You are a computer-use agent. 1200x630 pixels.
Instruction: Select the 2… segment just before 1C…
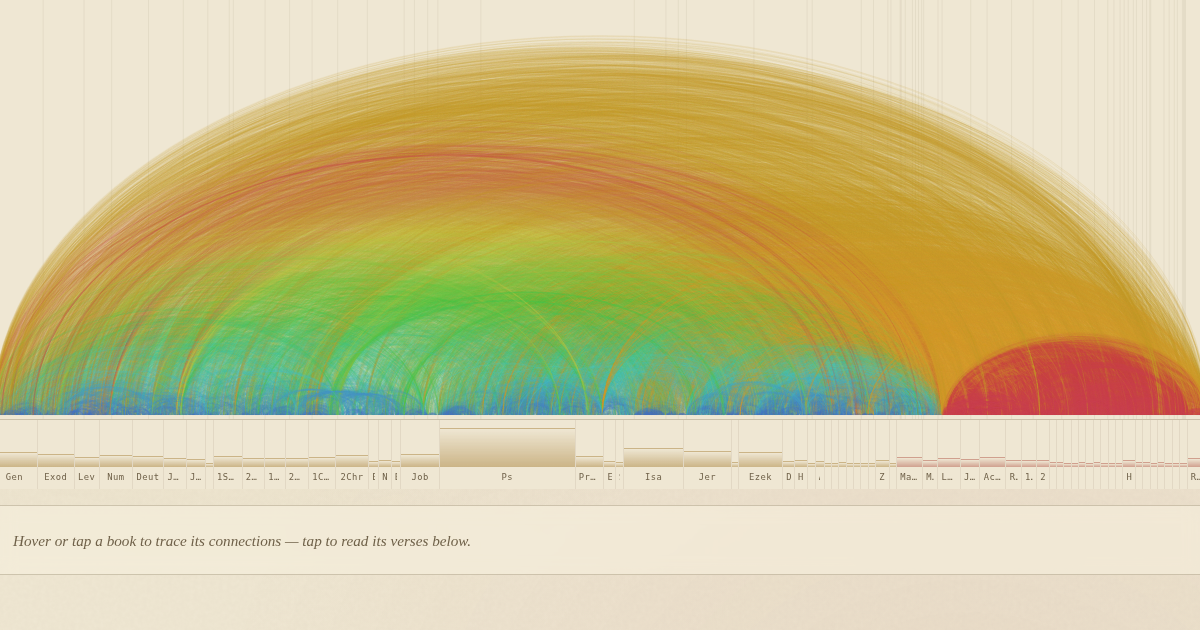pyautogui.click(x=297, y=454)
